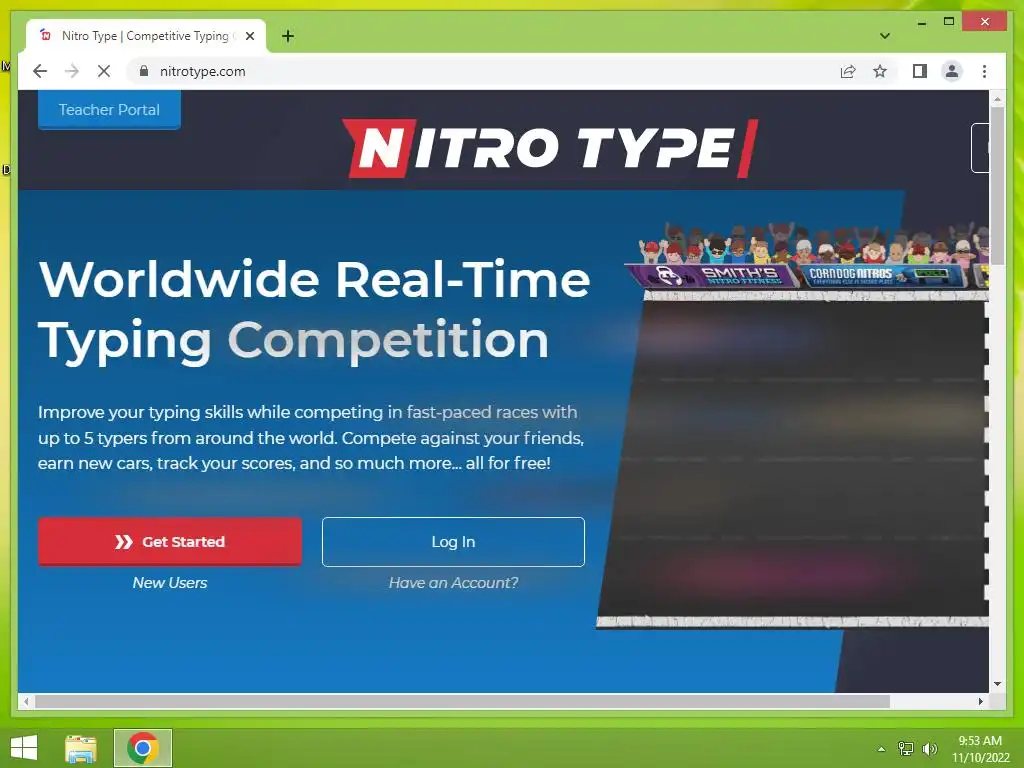
Task: Bookmark this page with star icon
Action: 880,71
